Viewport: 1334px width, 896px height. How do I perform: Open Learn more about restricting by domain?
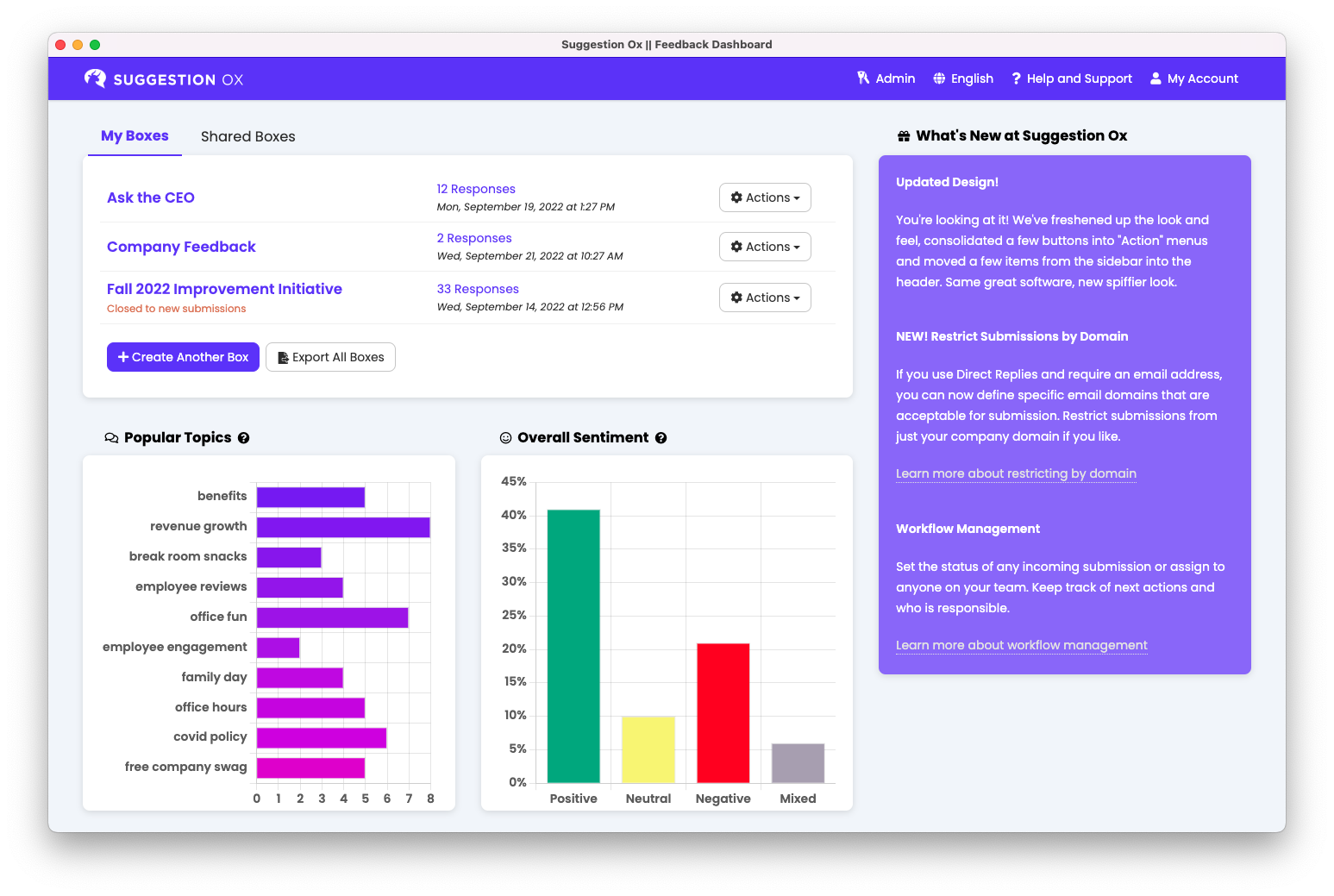point(1016,473)
